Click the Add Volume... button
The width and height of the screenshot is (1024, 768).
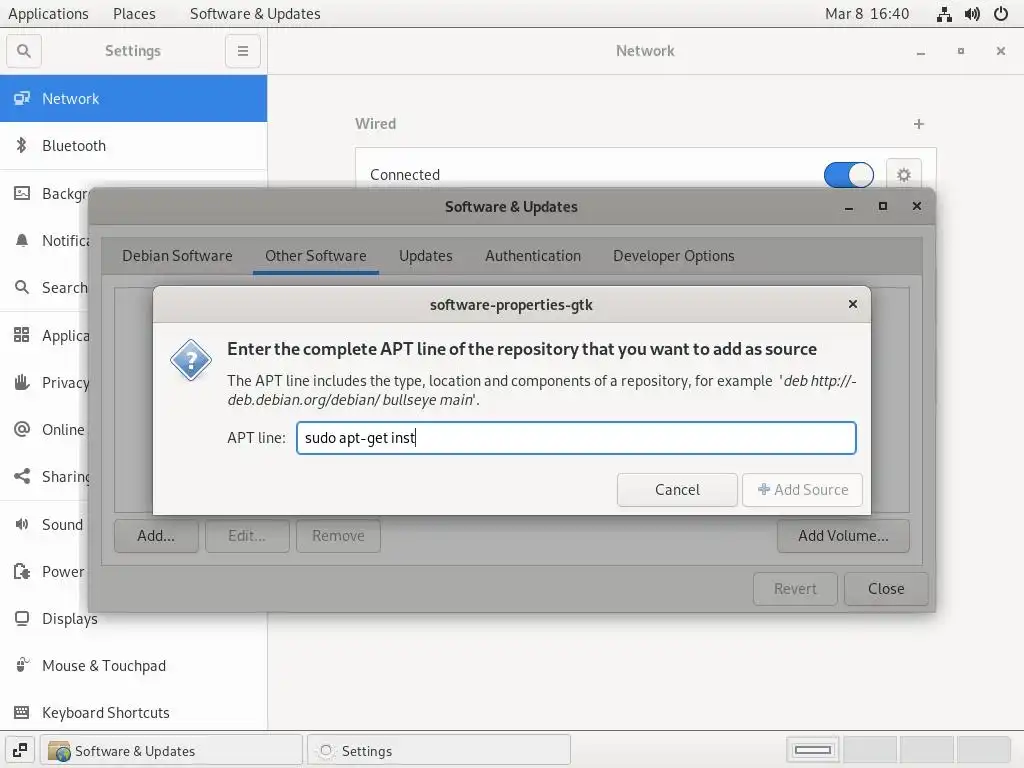(x=843, y=536)
